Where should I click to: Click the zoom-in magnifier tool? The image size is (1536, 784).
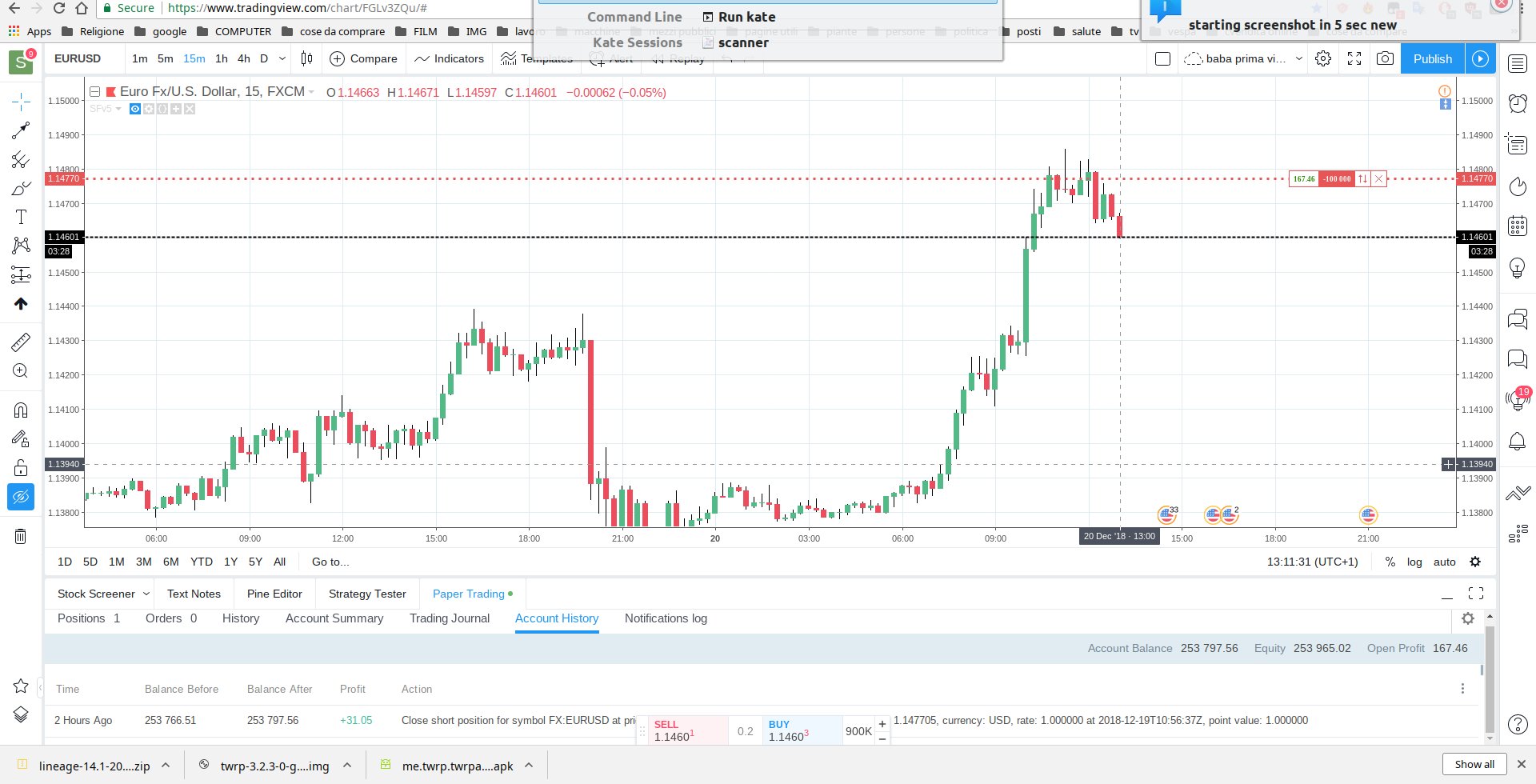(x=21, y=371)
